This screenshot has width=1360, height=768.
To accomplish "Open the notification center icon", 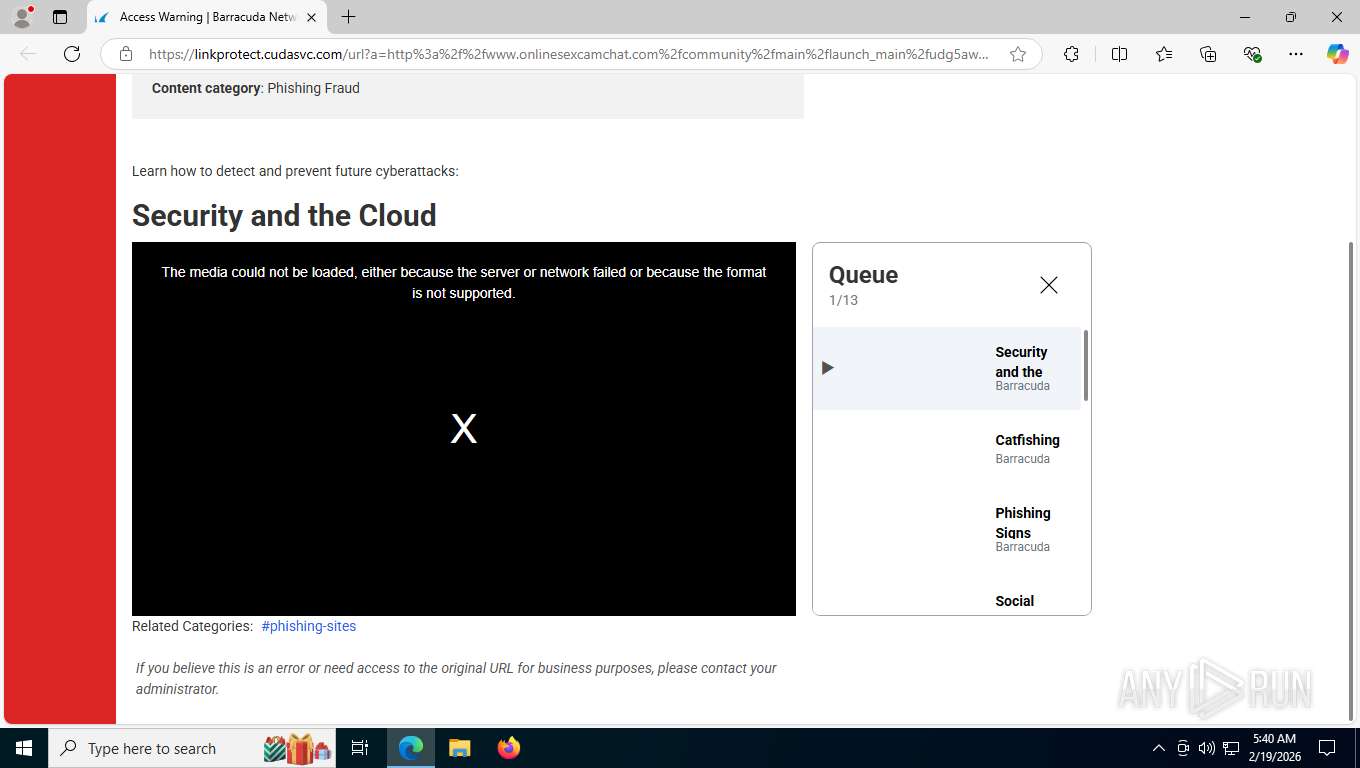I will 1327,748.
